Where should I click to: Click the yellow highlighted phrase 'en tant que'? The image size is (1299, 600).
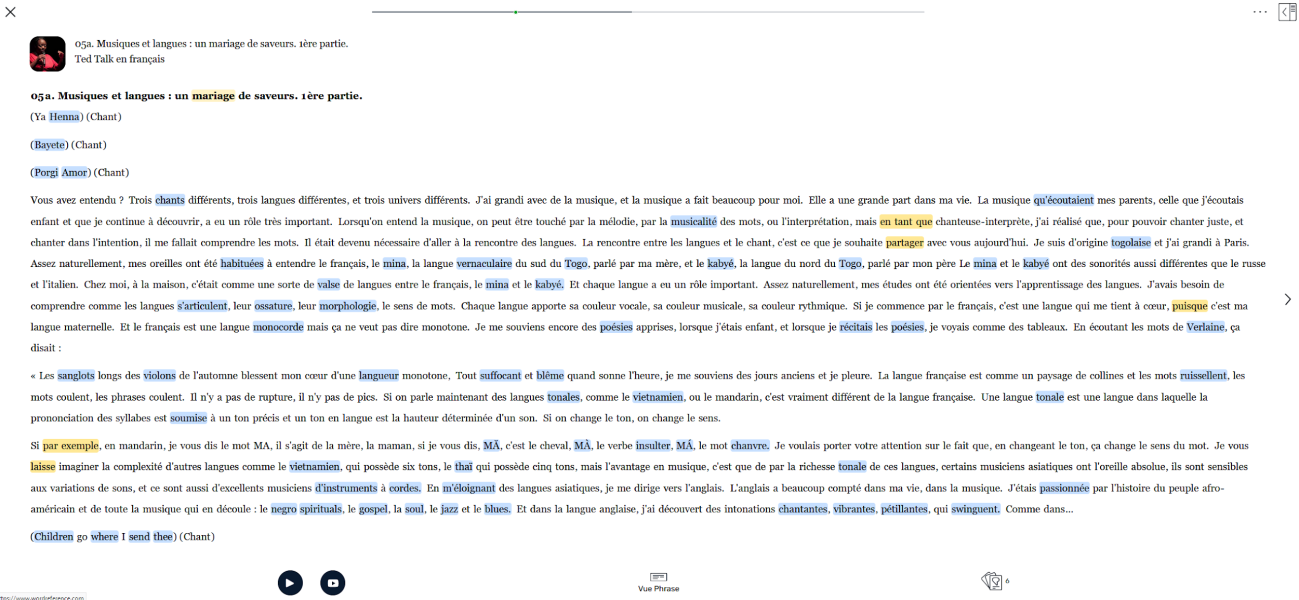point(906,222)
